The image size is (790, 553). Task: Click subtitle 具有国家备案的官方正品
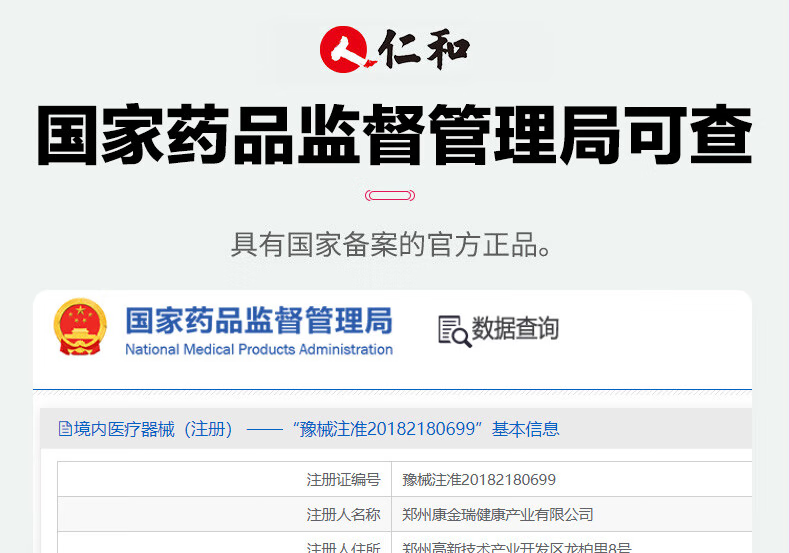(390, 245)
